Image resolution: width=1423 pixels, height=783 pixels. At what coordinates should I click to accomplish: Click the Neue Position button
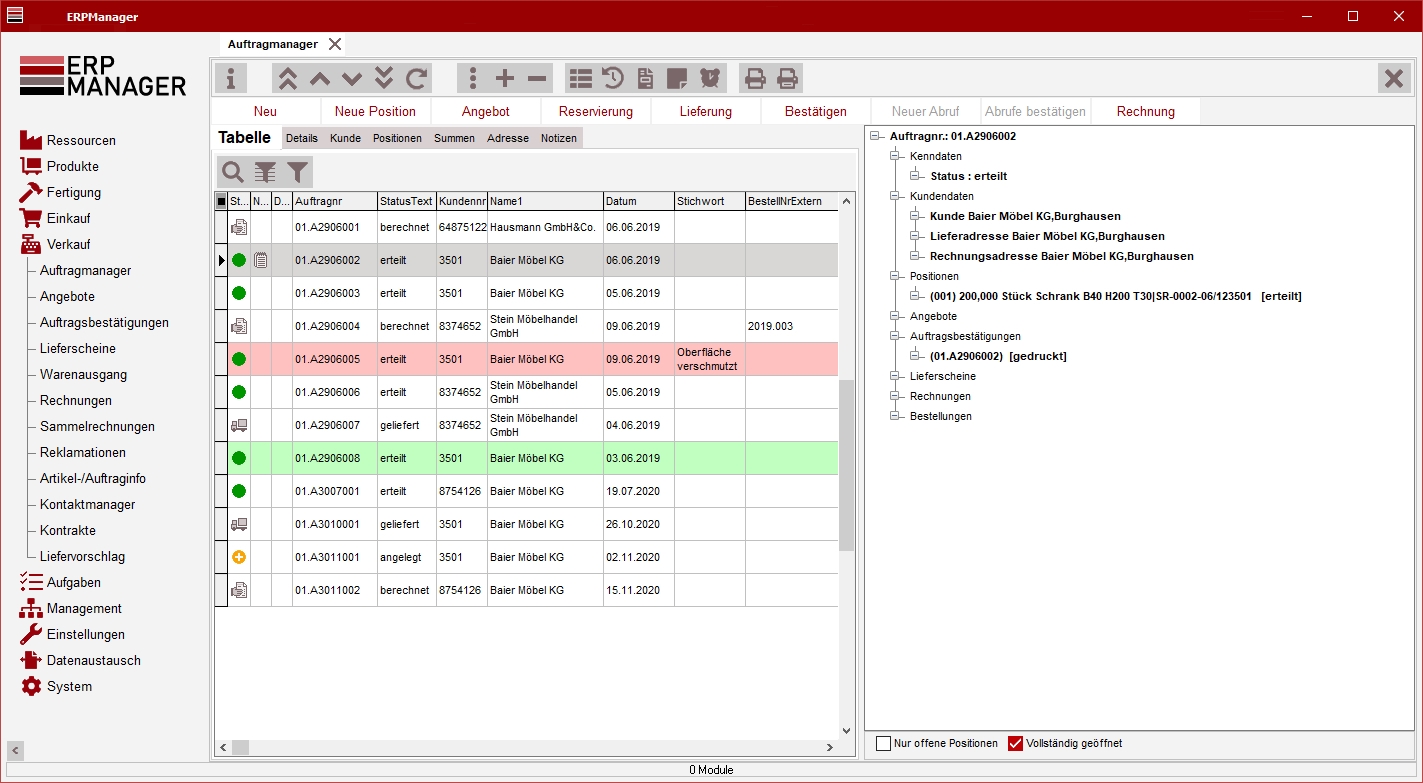tap(375, 111)
